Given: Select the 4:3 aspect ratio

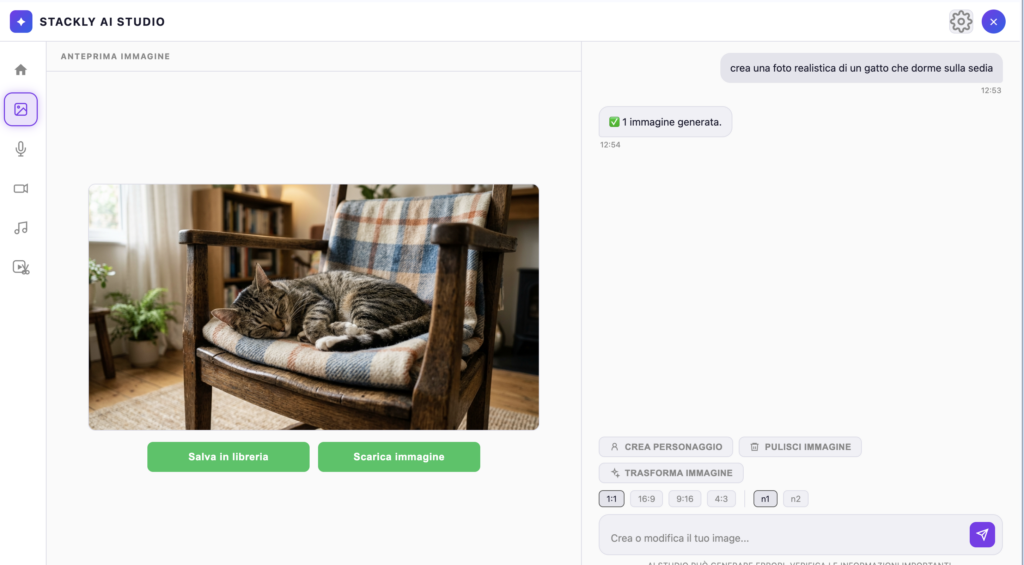Looking at the screenshot, I should tap(721, 499).
